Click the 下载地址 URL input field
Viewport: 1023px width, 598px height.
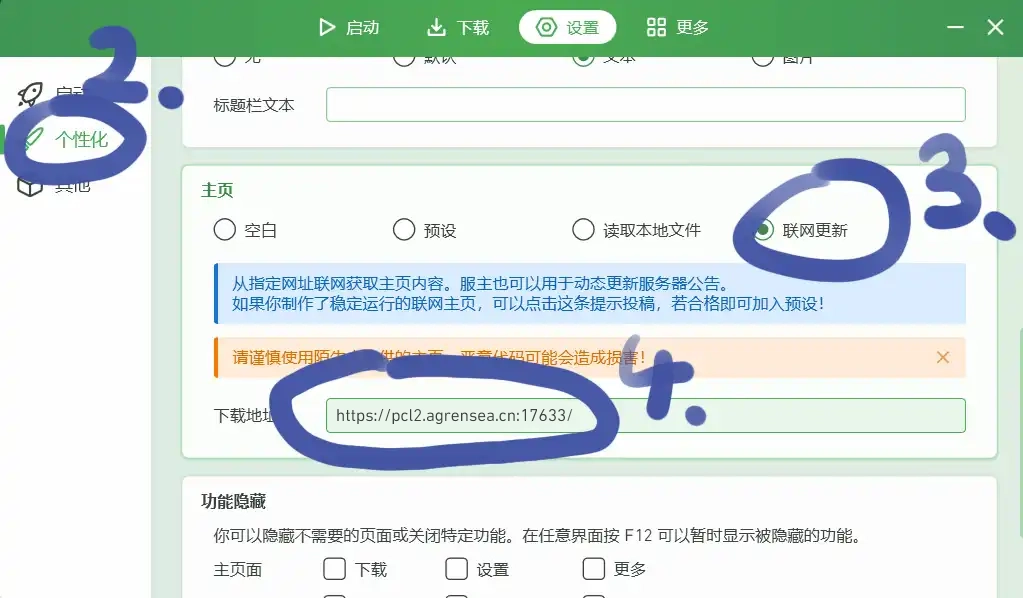point(645,415)
